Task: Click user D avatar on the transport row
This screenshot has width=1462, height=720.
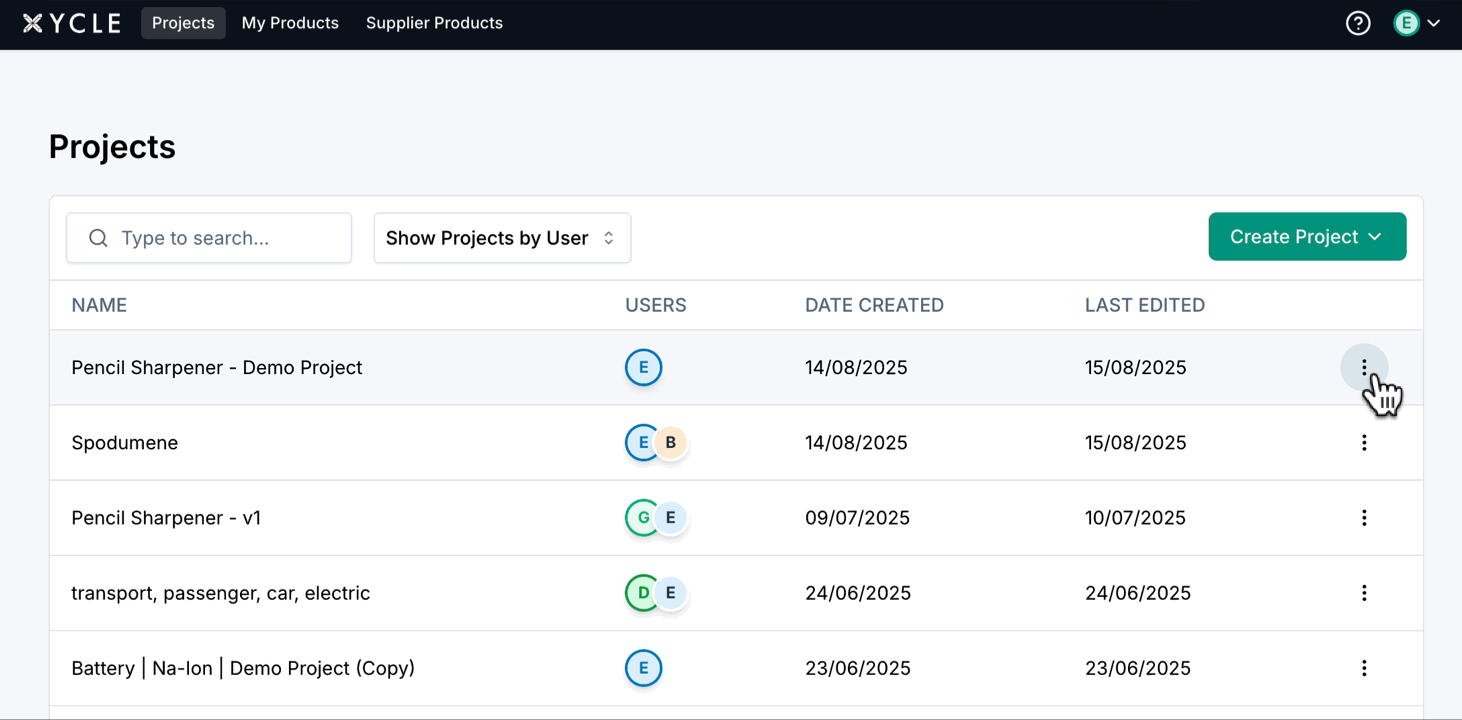Action: point(641,593)
